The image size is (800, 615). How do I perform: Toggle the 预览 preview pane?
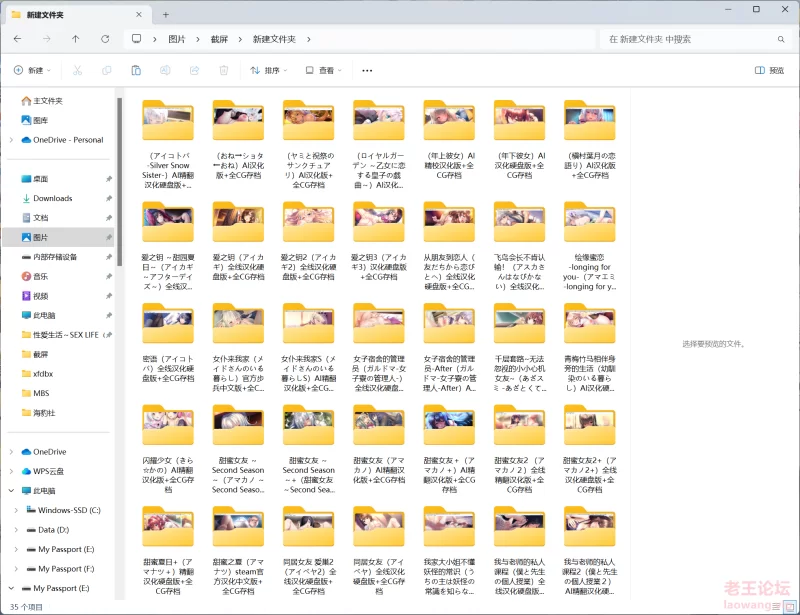click(769, 70)
